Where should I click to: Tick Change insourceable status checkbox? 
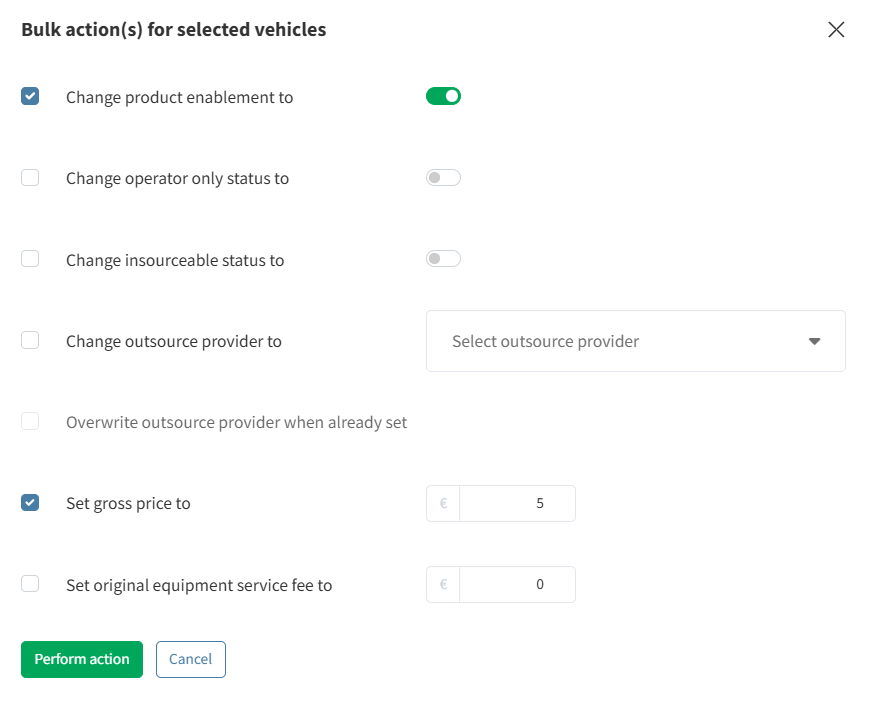pos(30,259)
